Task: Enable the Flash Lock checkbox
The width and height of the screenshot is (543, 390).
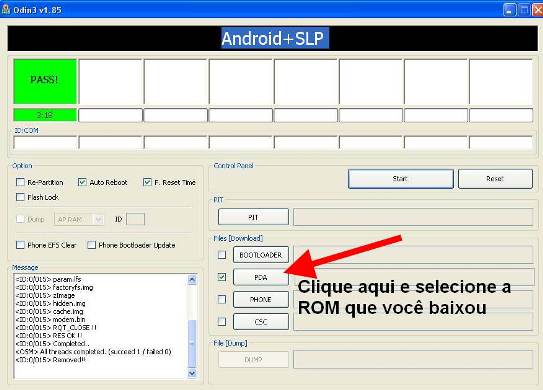Action: click(x=20, y=197)
